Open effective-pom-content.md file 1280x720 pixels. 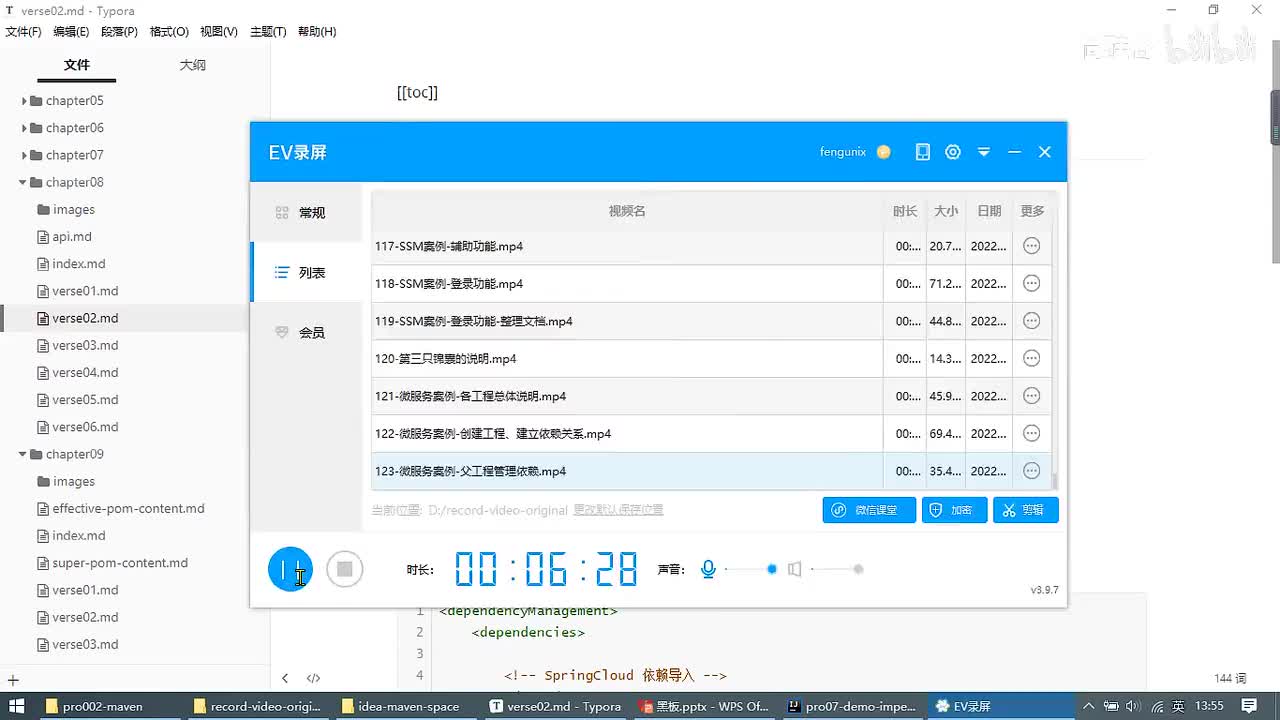coord(128,508)
